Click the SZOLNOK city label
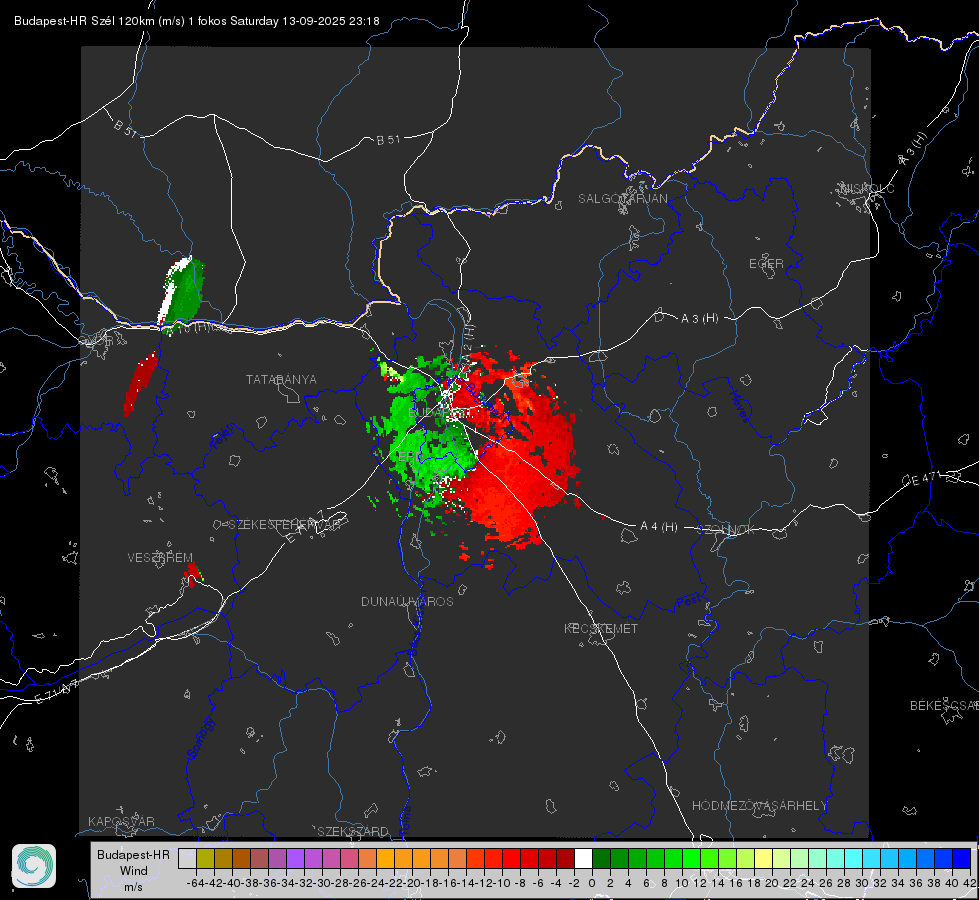 pos(727,530)
